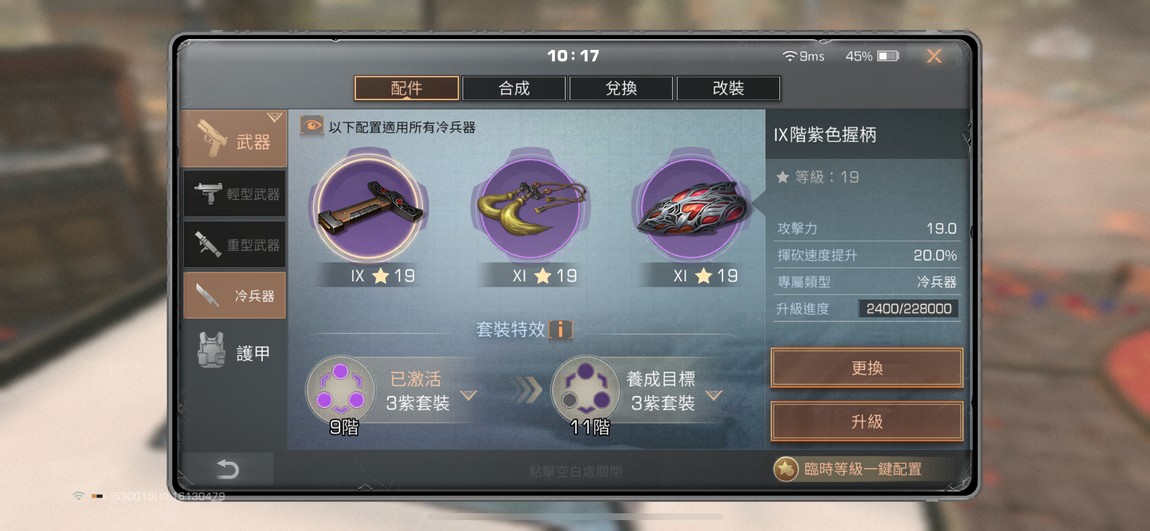
Task: Expand the 養成目標 3紫套裝 dropdown
Action: 714,395
